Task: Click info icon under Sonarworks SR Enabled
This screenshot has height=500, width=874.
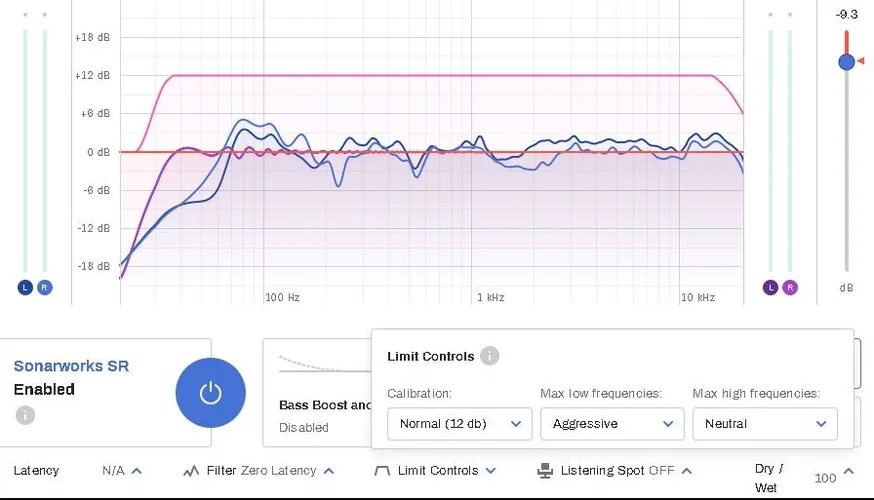Action: (x=25, y=414)
